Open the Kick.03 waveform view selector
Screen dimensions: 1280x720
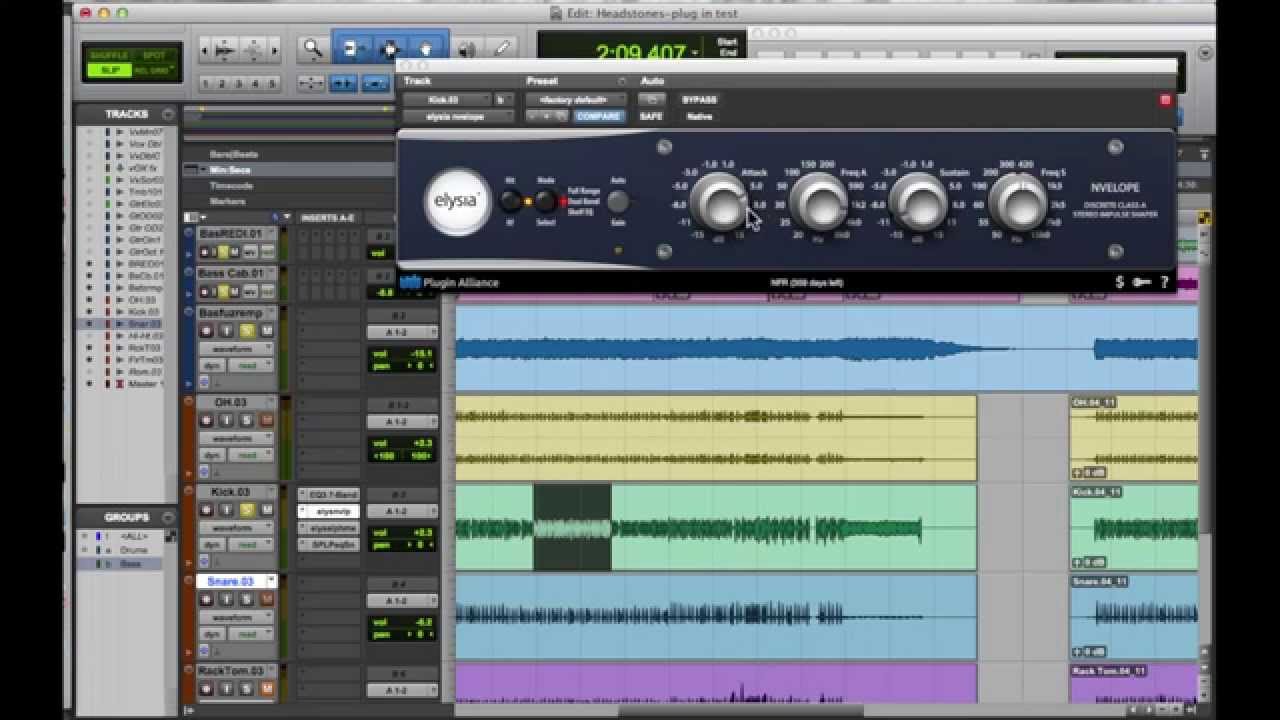tap(236, 527)
